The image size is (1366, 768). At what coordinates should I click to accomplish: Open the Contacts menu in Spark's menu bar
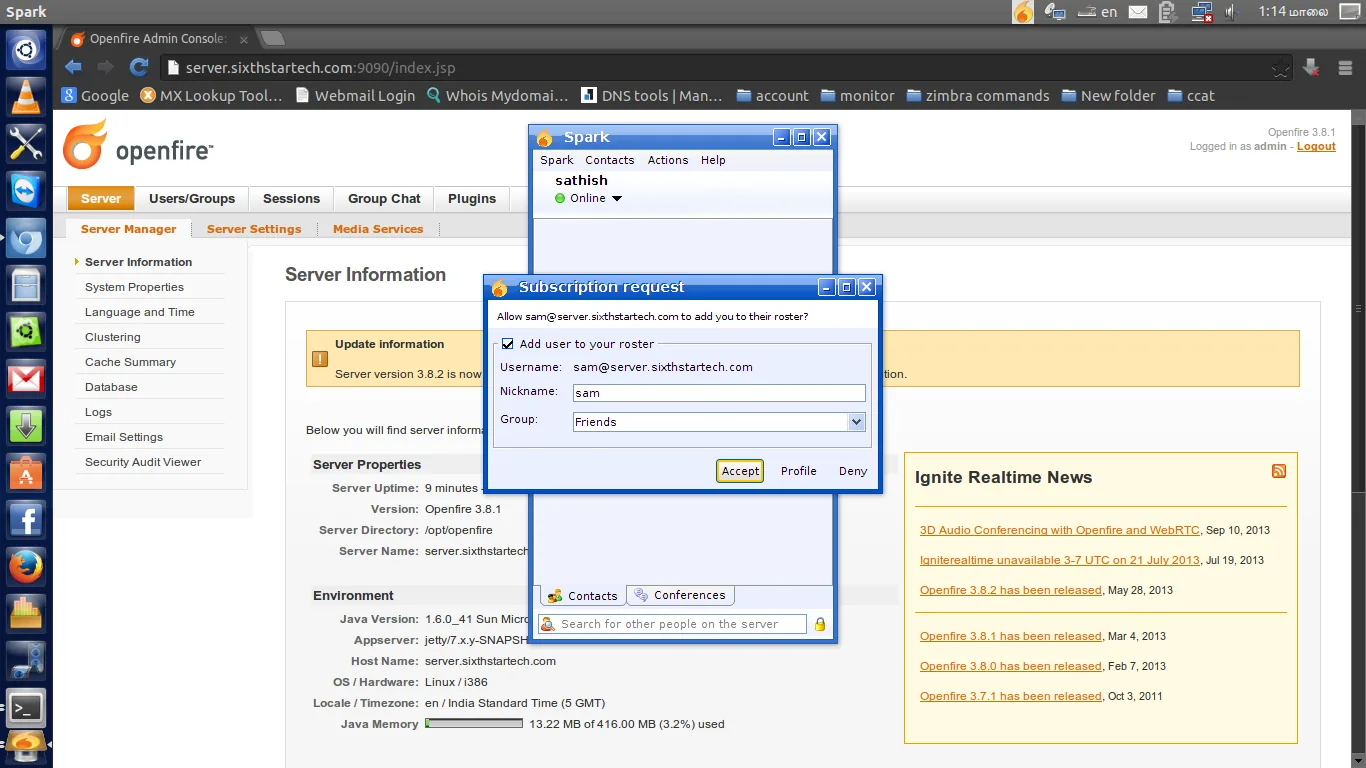point(610,160)
